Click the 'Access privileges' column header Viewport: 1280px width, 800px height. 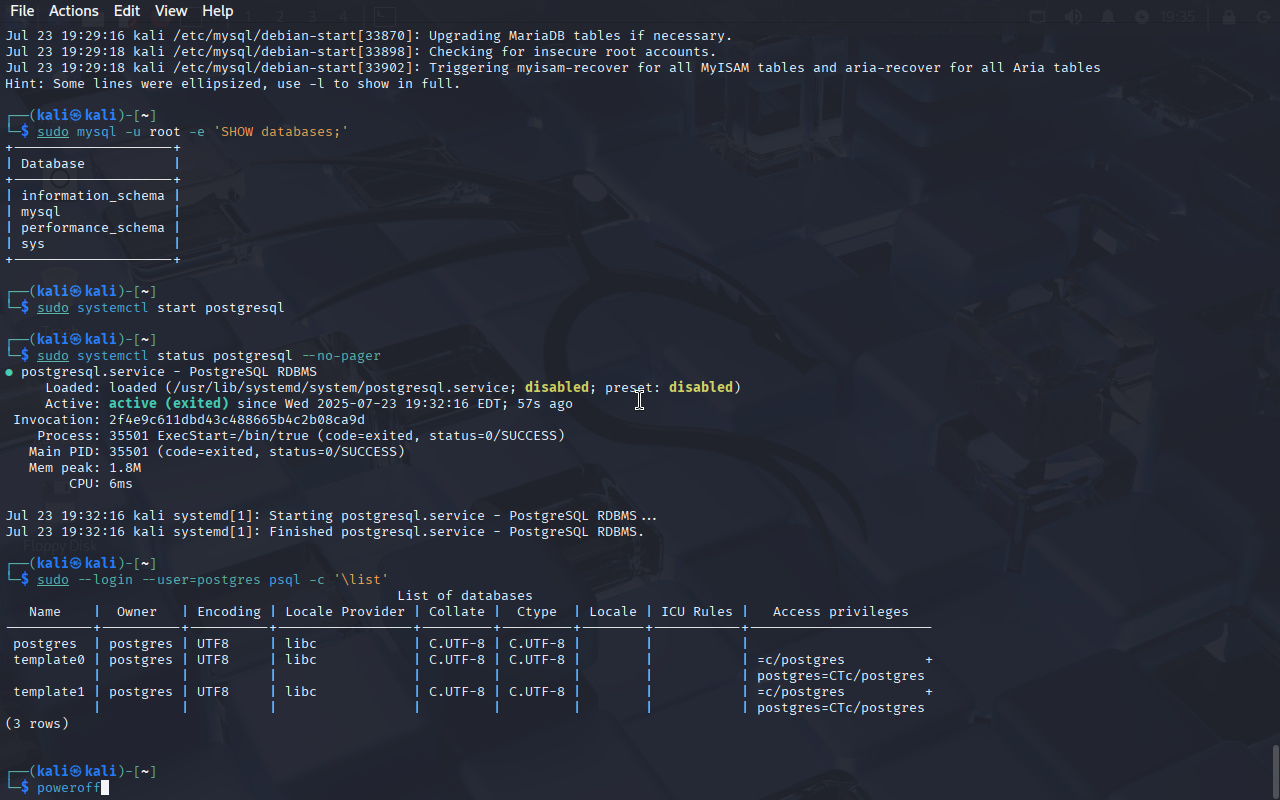pos(841,612)
